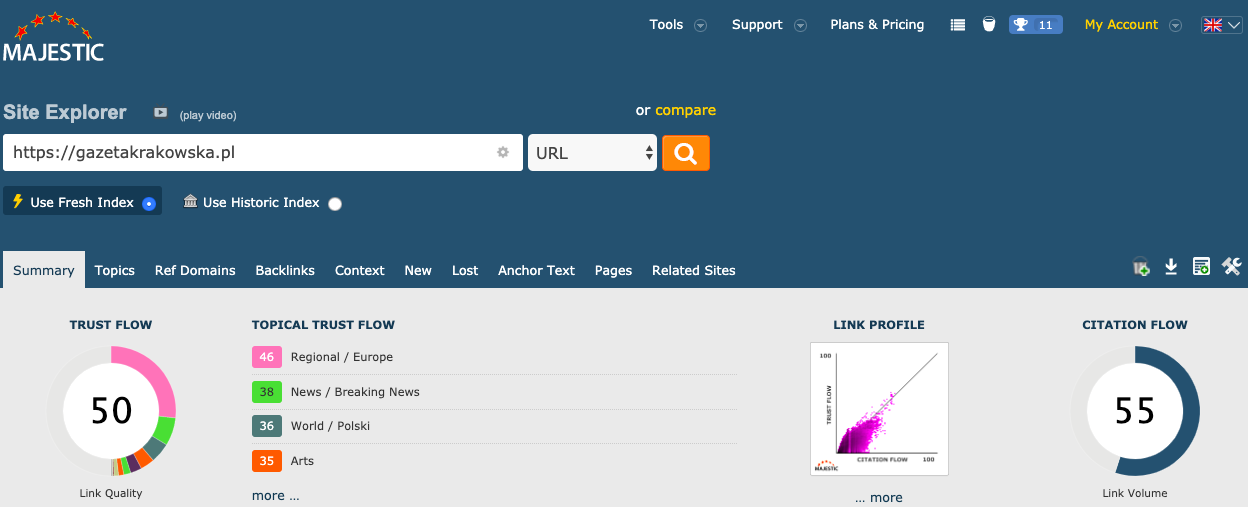1248x507 pixels.
Task: Open the UK flag language selector
Action: click(x=1221, y=25)
